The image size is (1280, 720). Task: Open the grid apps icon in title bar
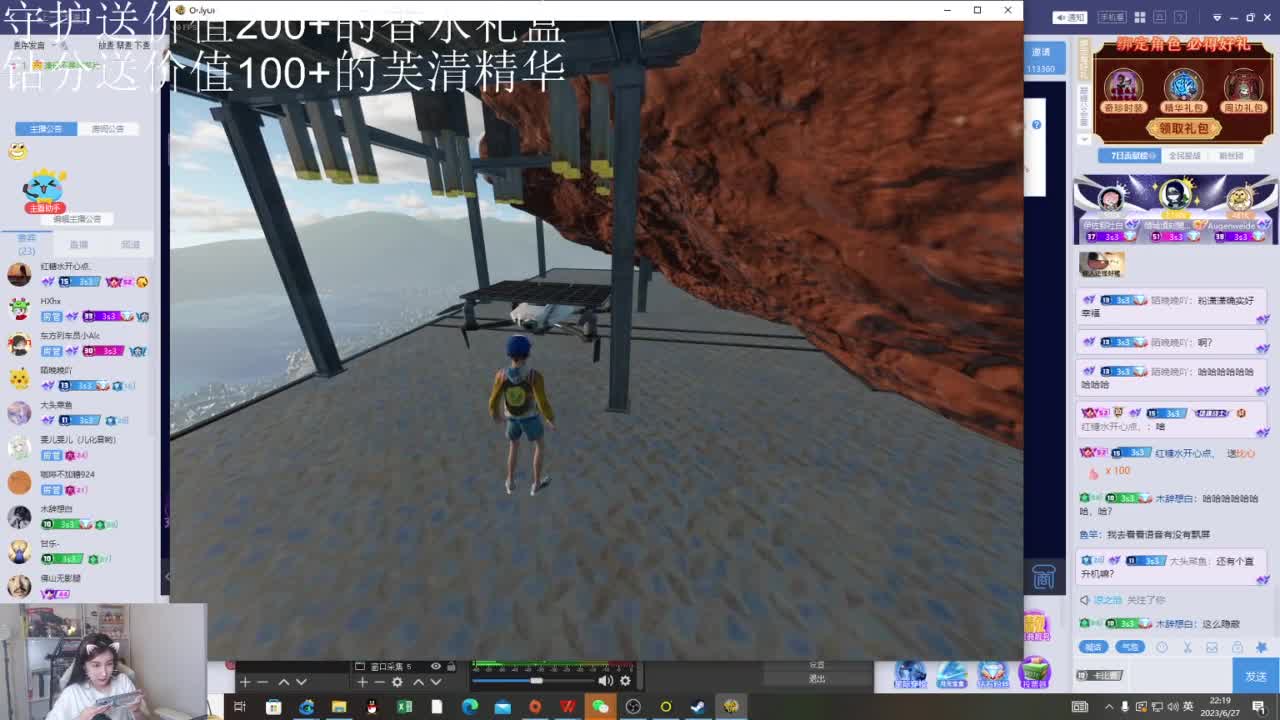click(x=1142, y=17)
